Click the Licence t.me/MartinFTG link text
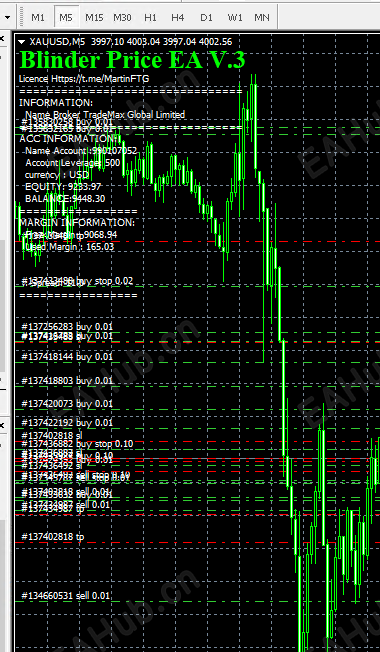Screen dimensions: 380x652 84,79
